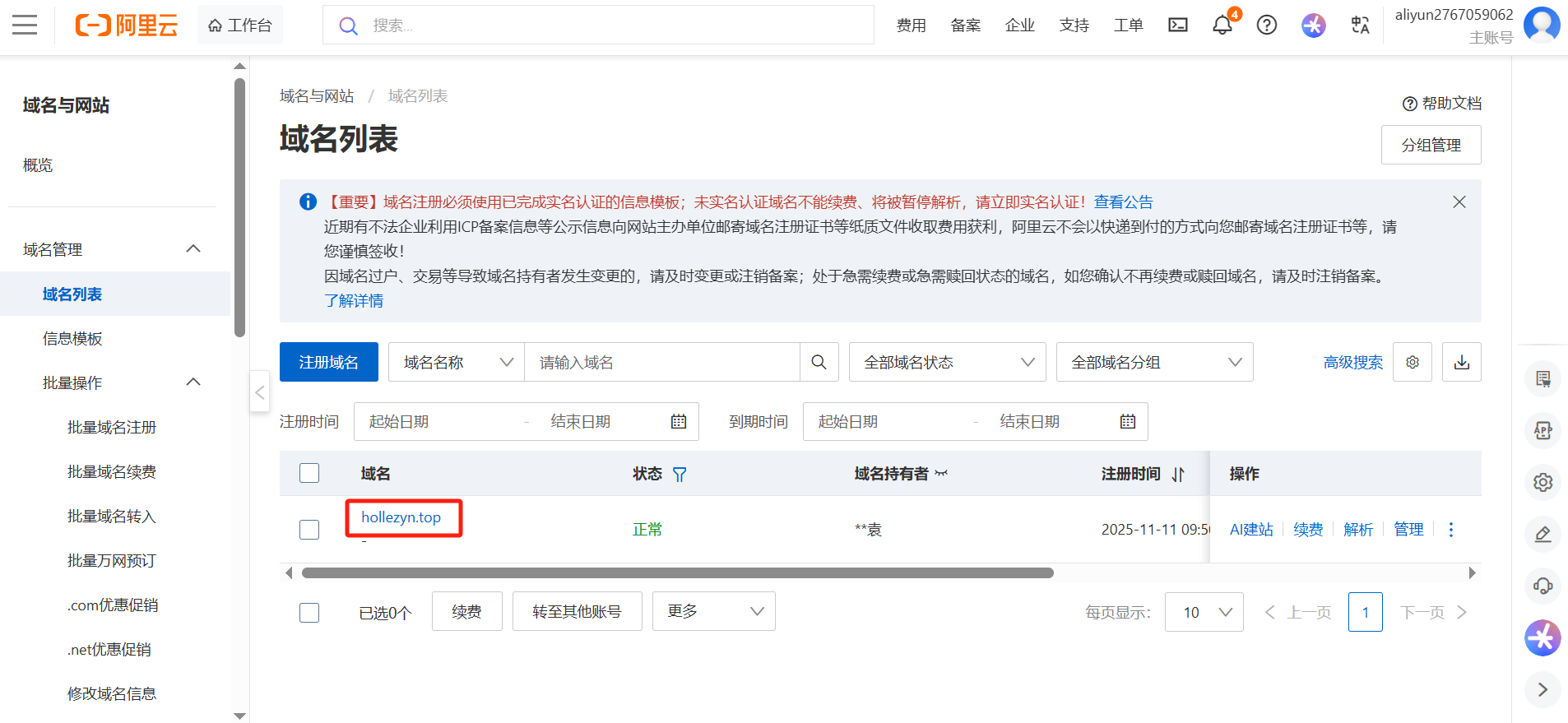Screen dimensions: 1568x723
Task: Open the Cloud Shell terminal icon
Action: click(1177, 25)
